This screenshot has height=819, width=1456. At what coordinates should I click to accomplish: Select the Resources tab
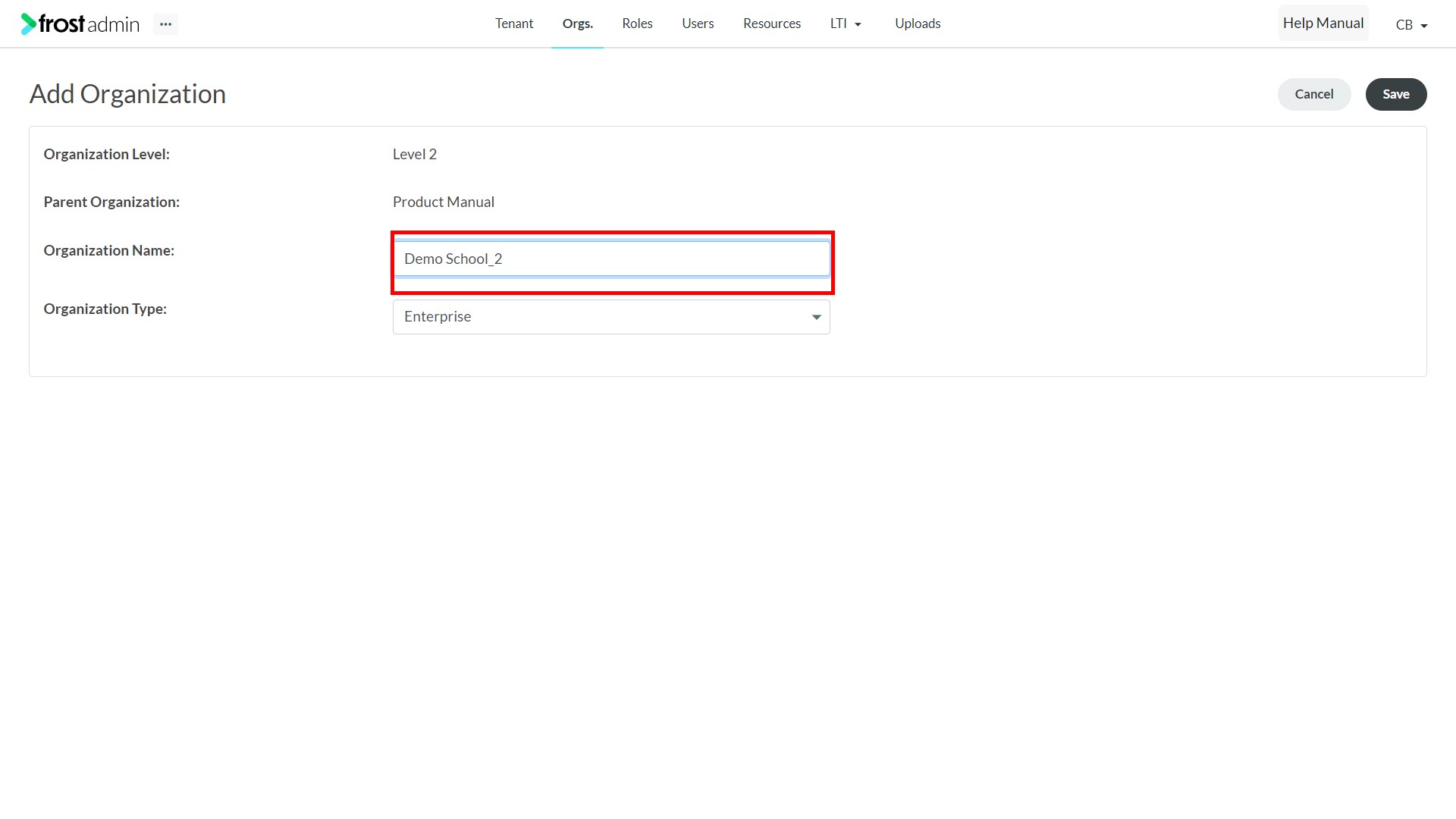pyautogui.click(x=772, y=24)
